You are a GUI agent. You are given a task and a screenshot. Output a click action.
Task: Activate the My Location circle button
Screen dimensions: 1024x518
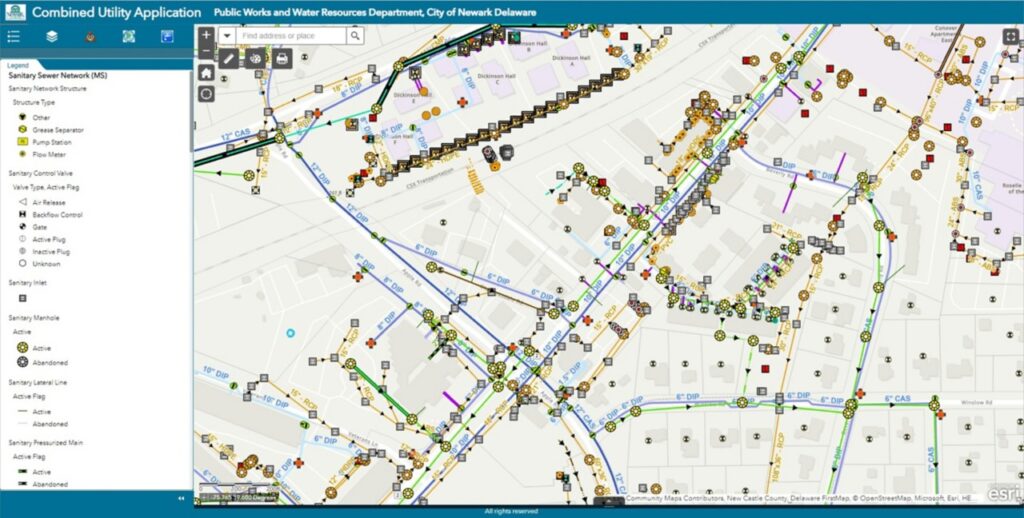point(206,94)
